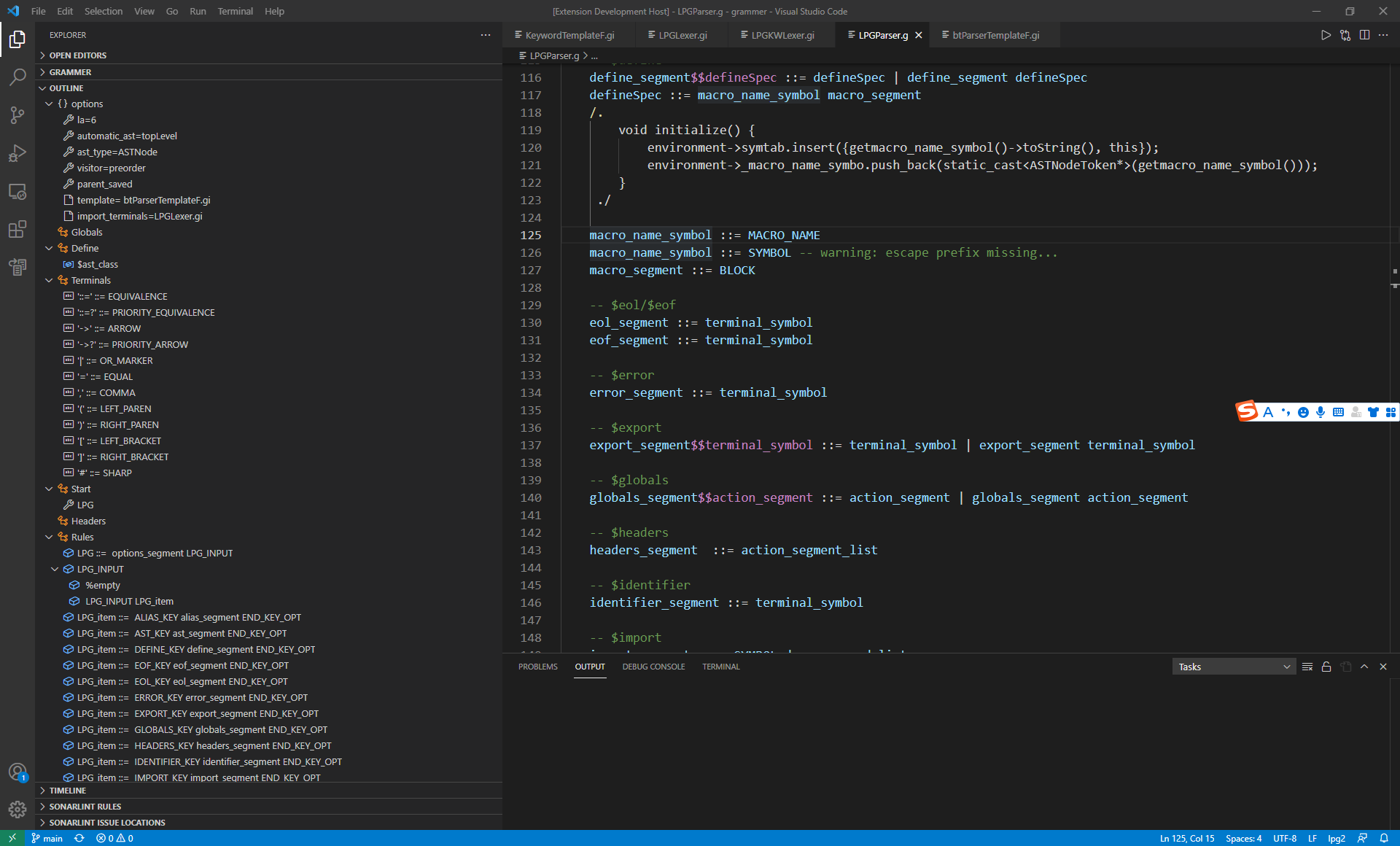Open Remote Explorer view

point(17,192)
